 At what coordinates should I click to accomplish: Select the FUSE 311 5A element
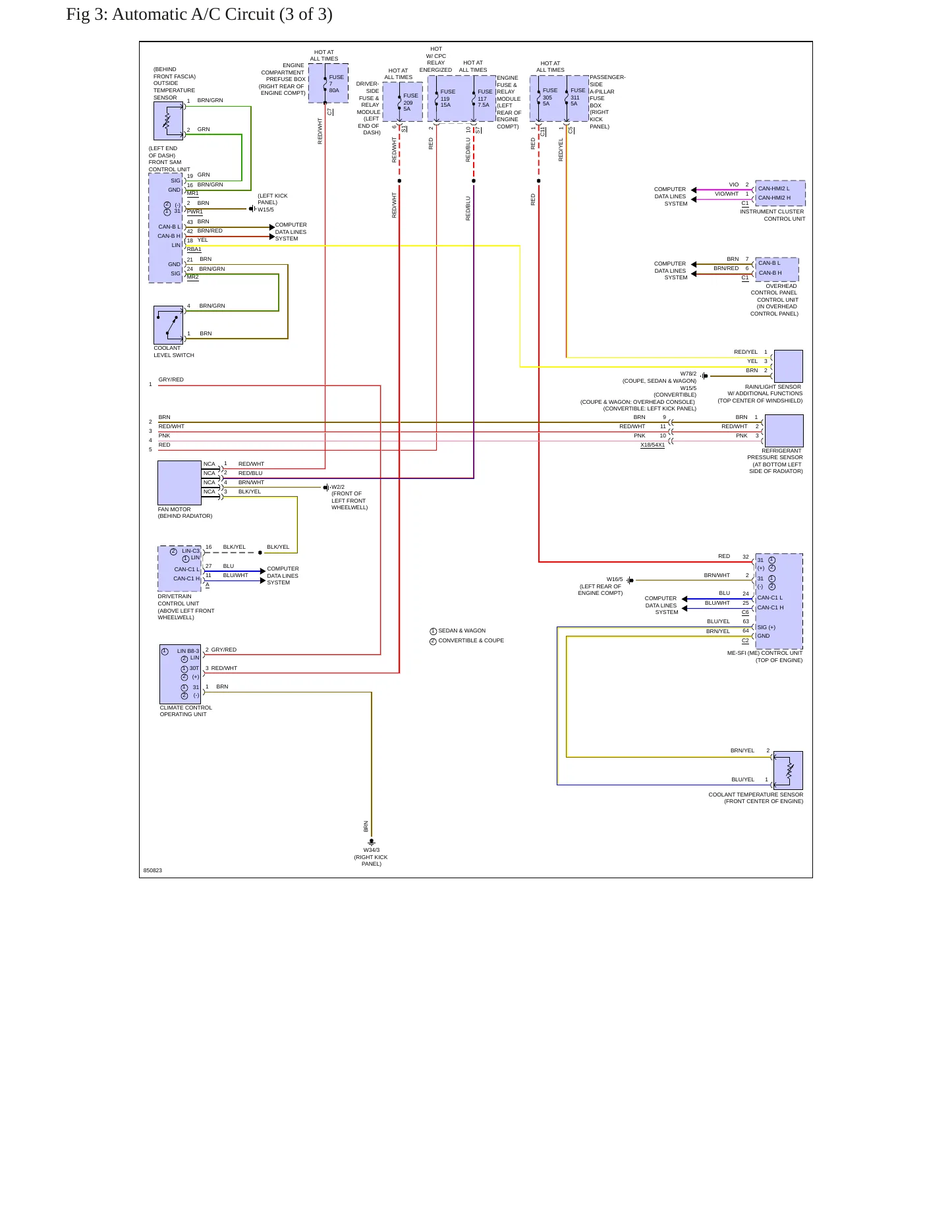coord(574,99)
